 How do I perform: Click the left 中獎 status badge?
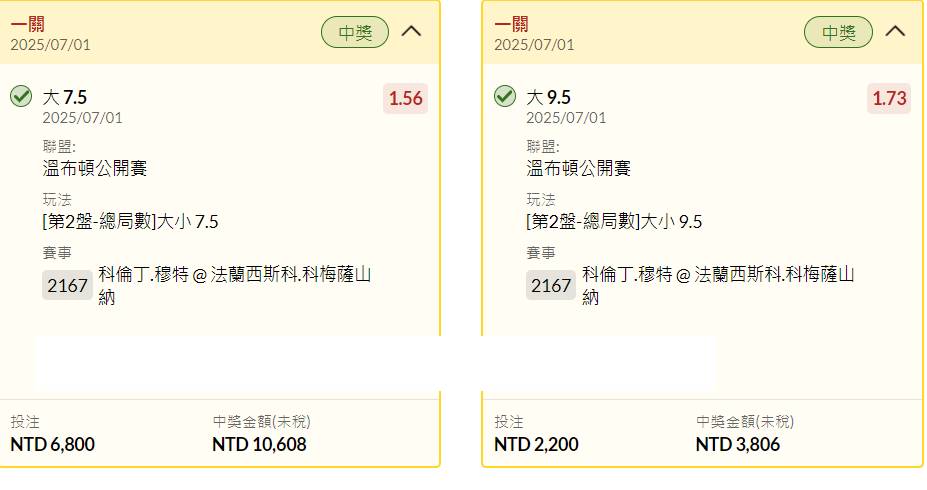click(x=355, y=32)
